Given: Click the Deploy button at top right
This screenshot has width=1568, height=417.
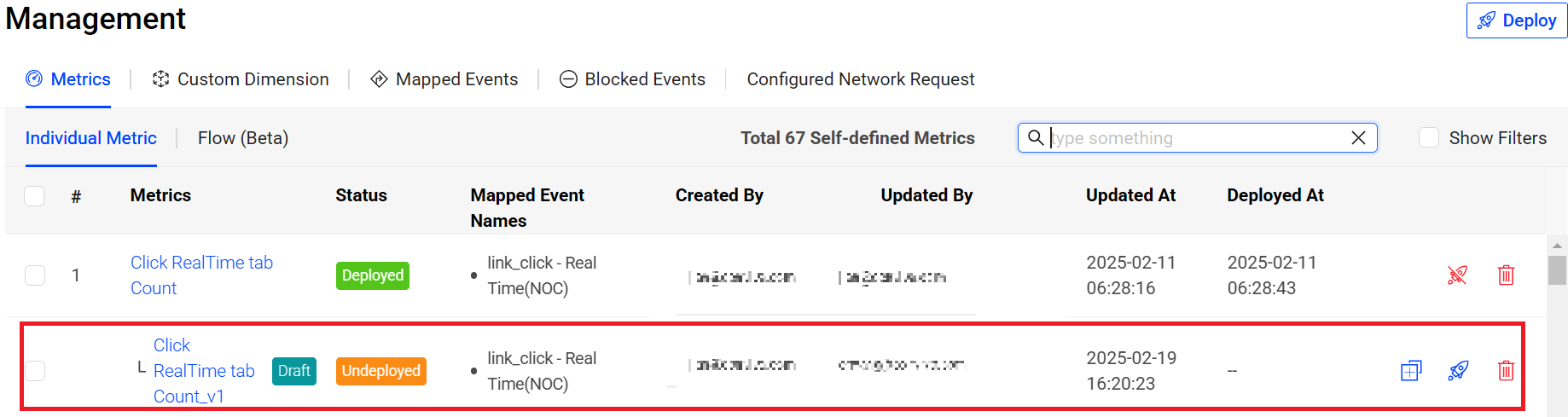Looking at the screenshot, I should coord(1516,20).
